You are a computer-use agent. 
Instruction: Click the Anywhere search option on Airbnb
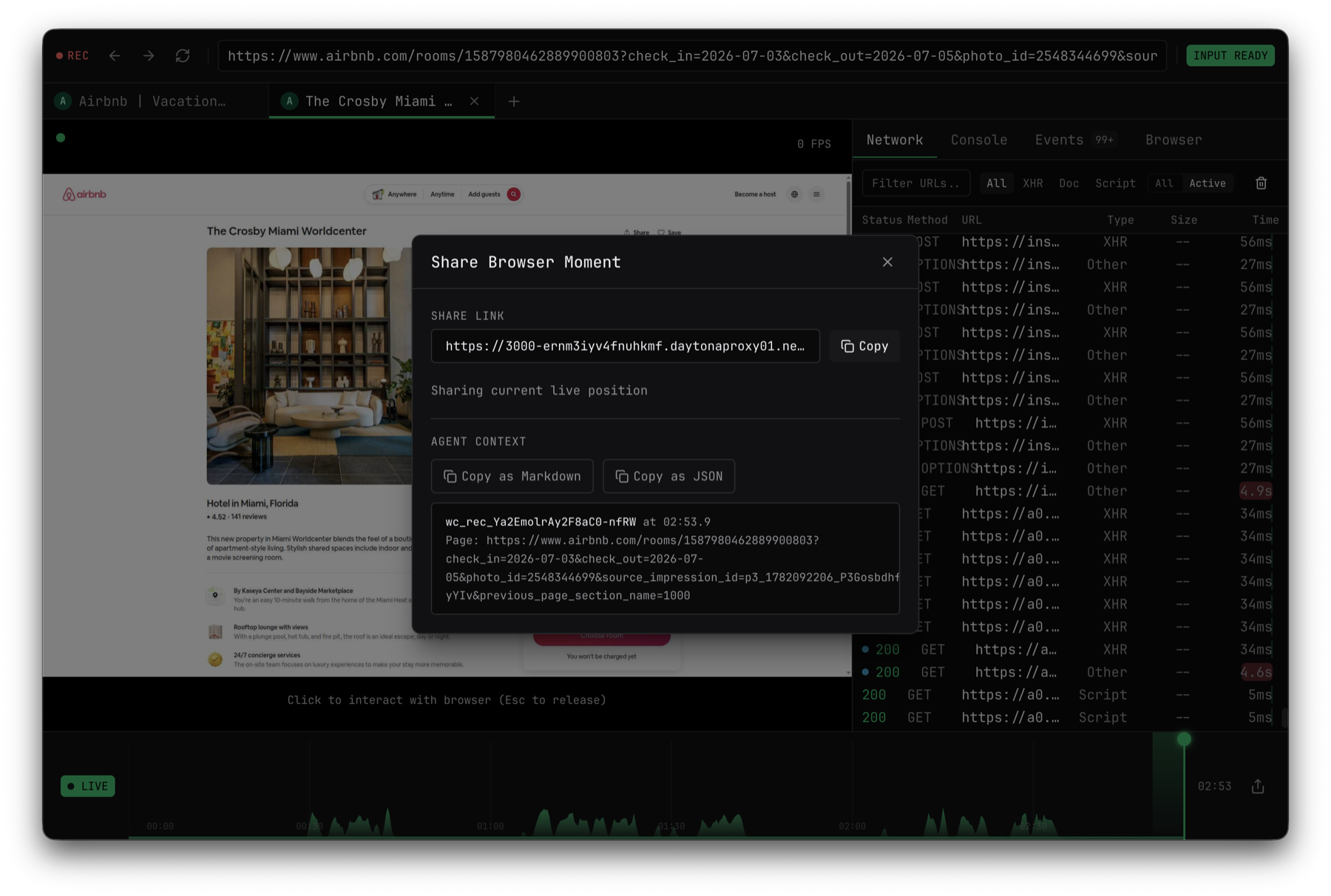pos(395,194)
